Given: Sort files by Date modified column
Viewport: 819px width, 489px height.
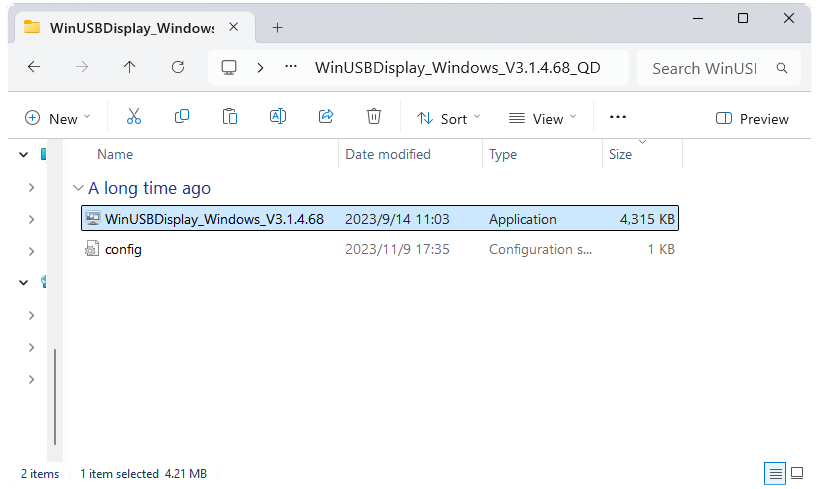Looking at the screenshot, I should pyautogui.click(x=388, y=154).
